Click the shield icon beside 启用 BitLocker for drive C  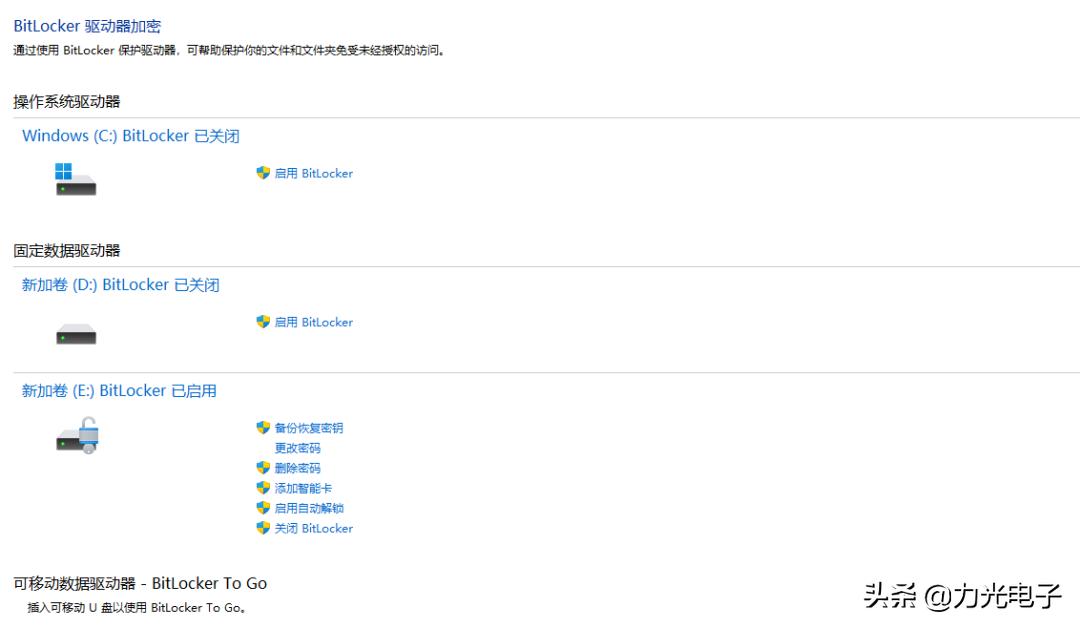262,173
